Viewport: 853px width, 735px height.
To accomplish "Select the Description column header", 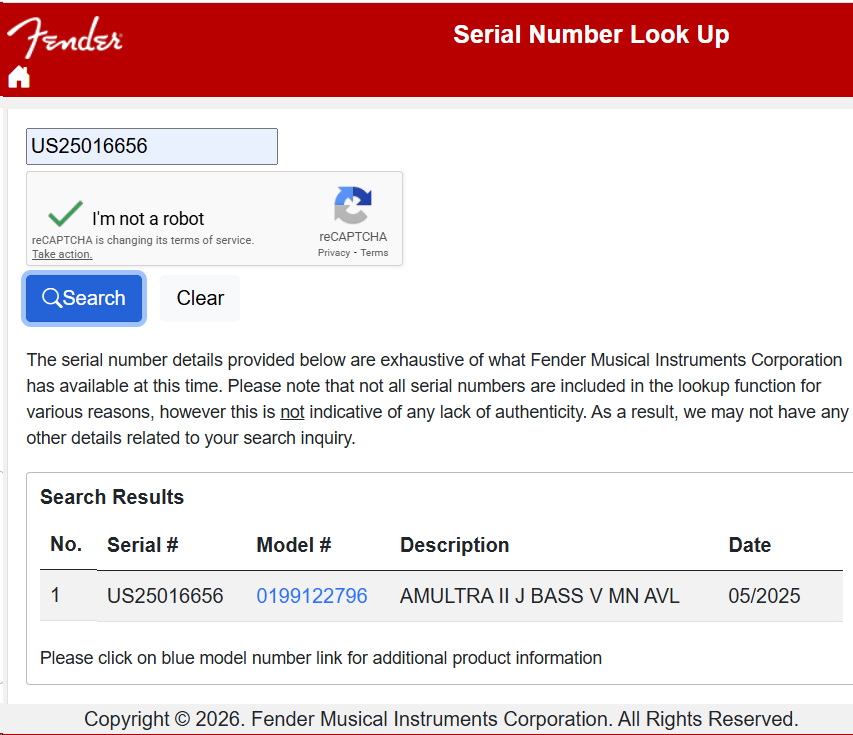I will 454,545.
